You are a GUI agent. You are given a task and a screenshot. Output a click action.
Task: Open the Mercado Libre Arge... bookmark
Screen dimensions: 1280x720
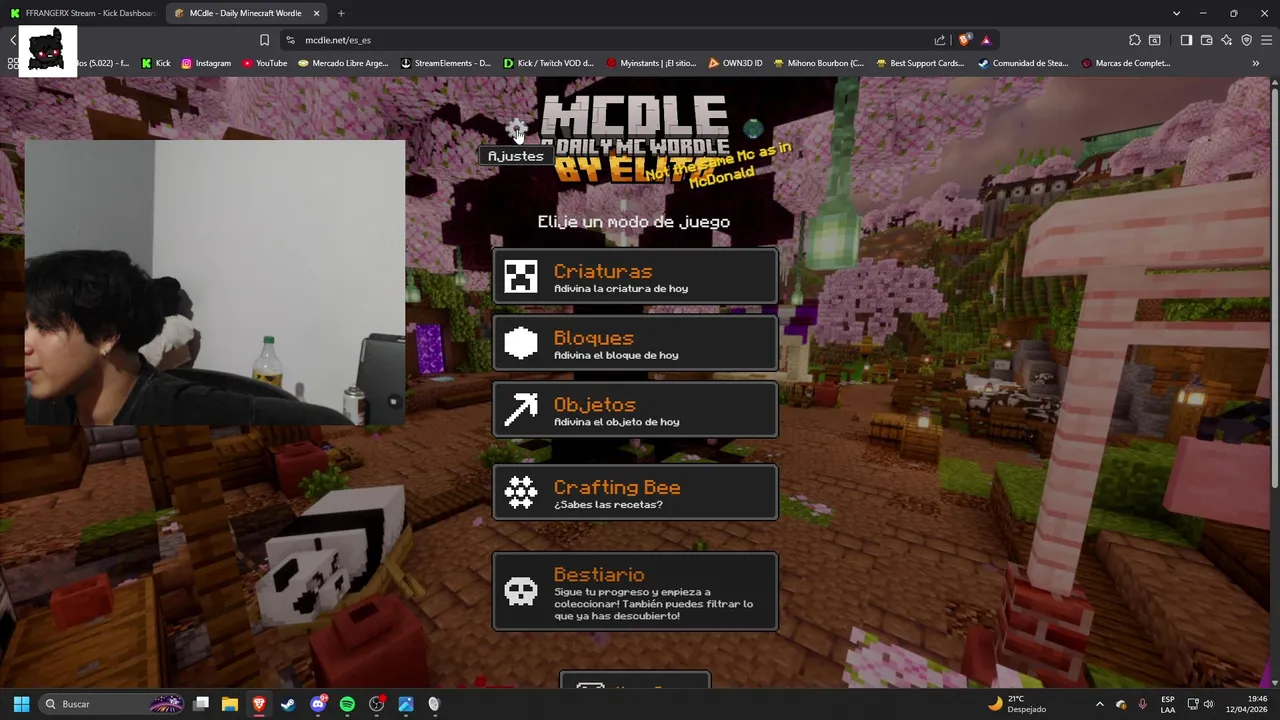[x=343, y=63]
